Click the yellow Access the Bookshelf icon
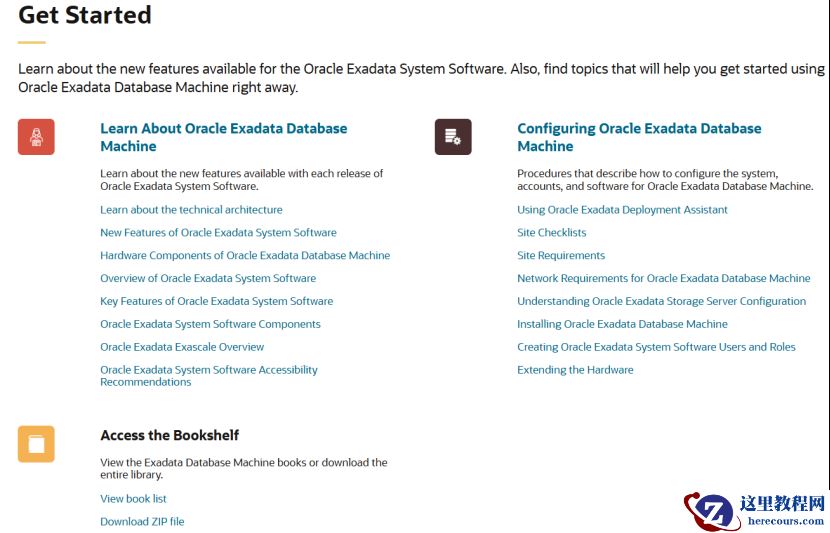 pos(36,444)
